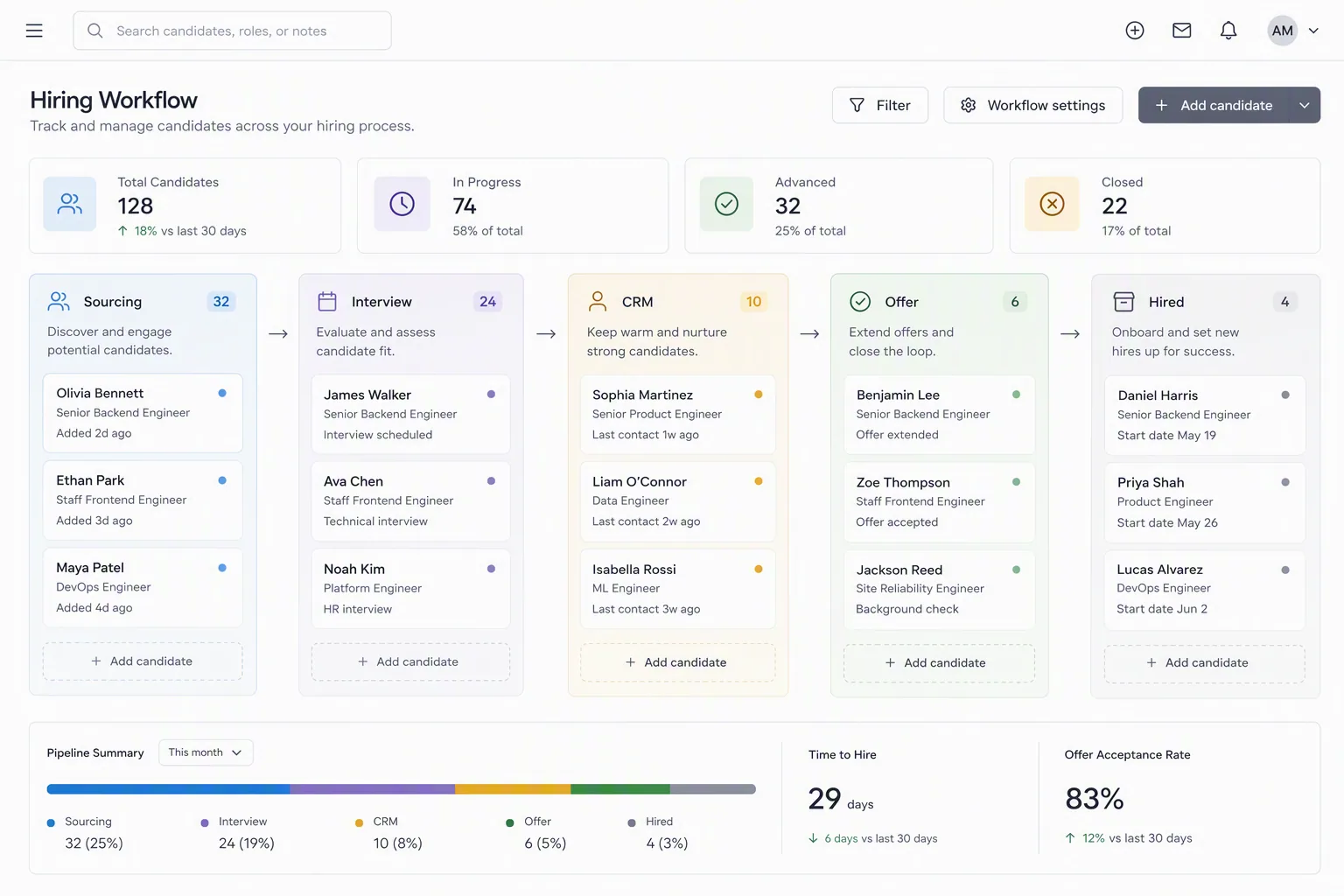Click the Sourcing count badge 32
This screenshot has height=896, width=1344.
221,302
